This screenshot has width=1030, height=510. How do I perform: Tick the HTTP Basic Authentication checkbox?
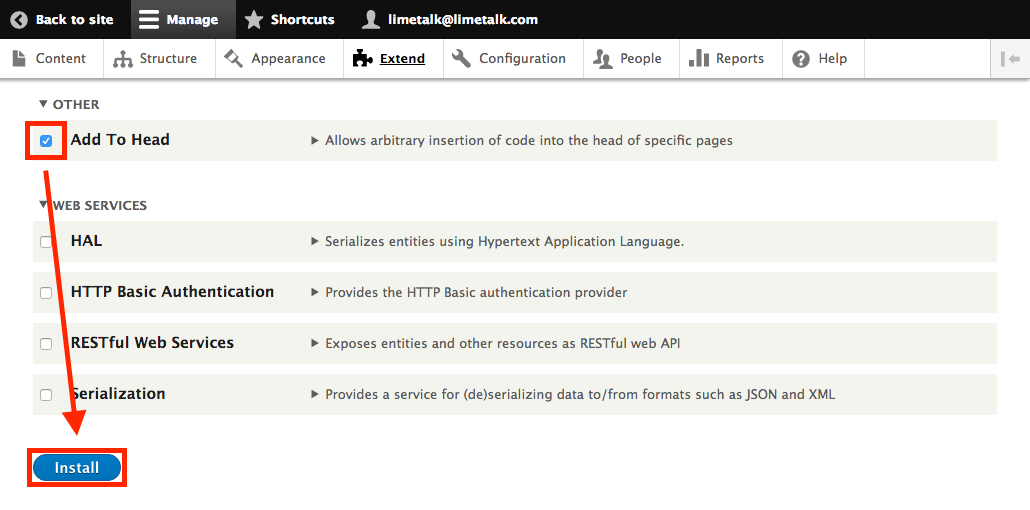click(46, 293)
